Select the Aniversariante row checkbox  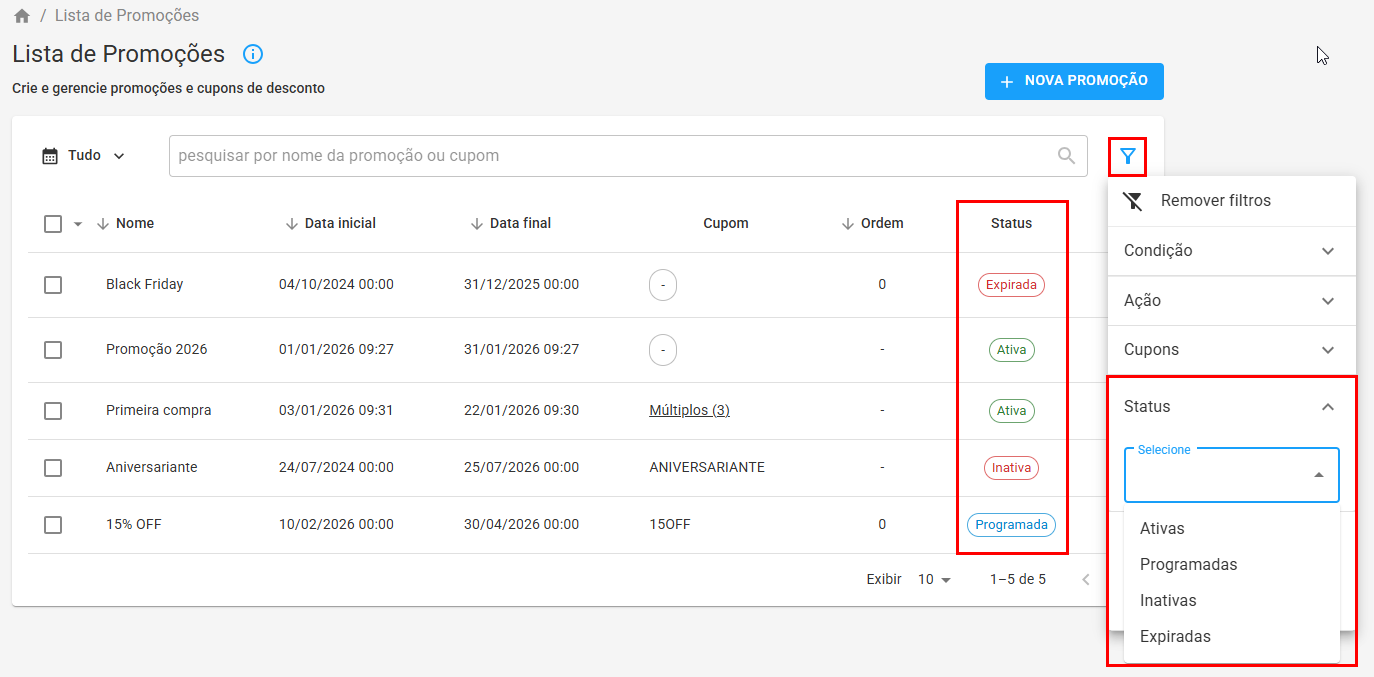pos(53,468)
